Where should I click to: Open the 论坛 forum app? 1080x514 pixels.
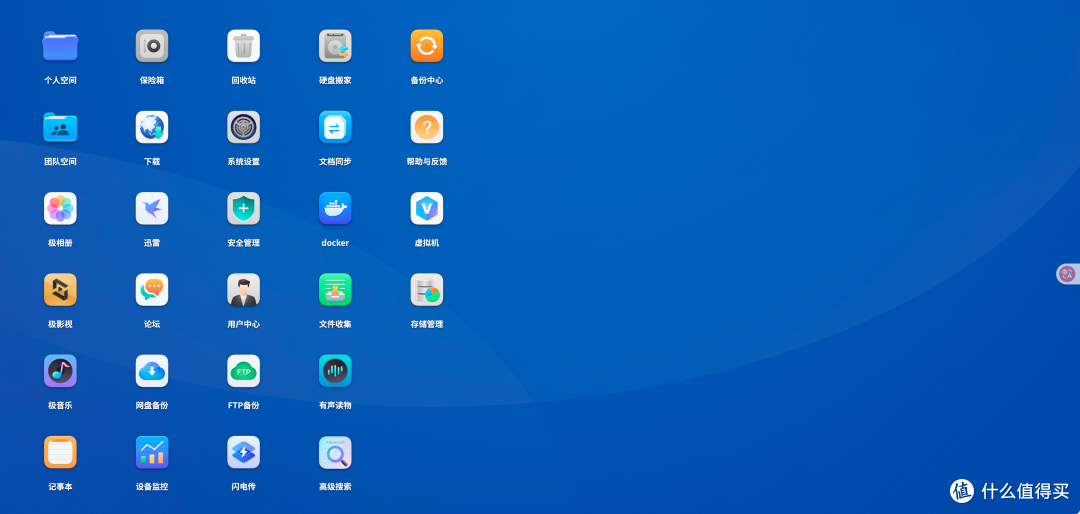point(152,290)
